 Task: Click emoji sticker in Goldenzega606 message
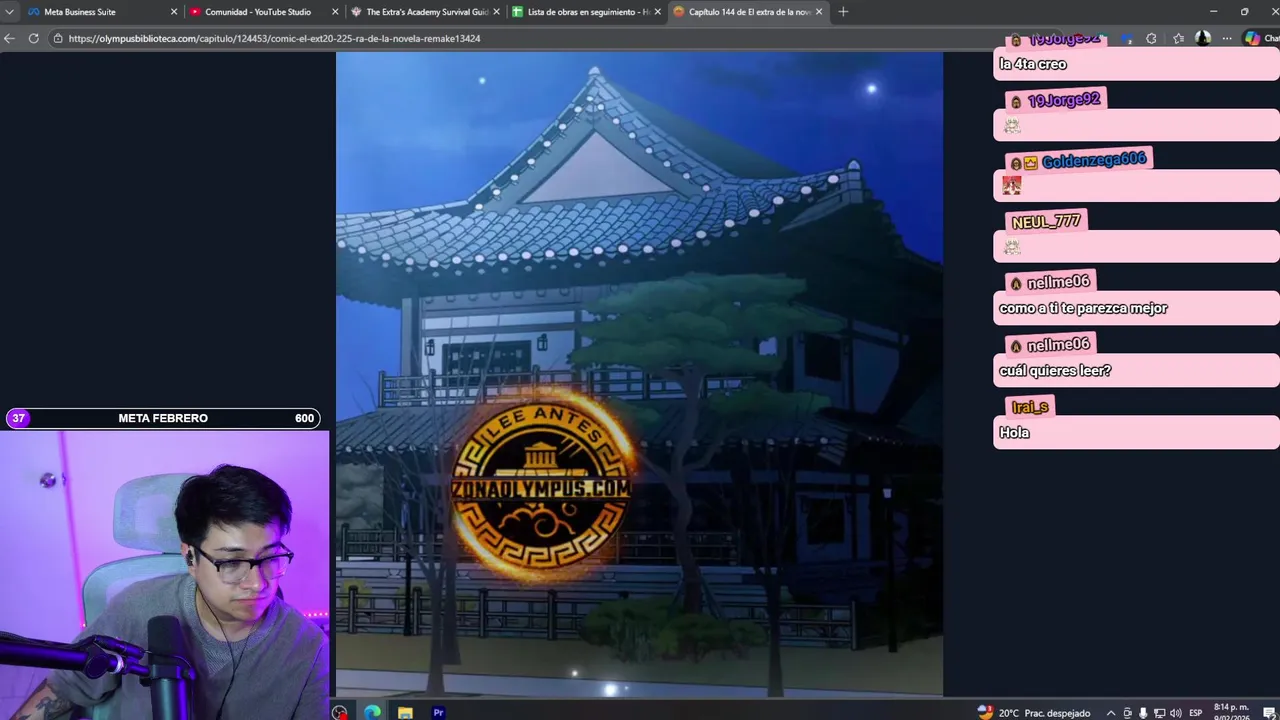point(1012,186)
